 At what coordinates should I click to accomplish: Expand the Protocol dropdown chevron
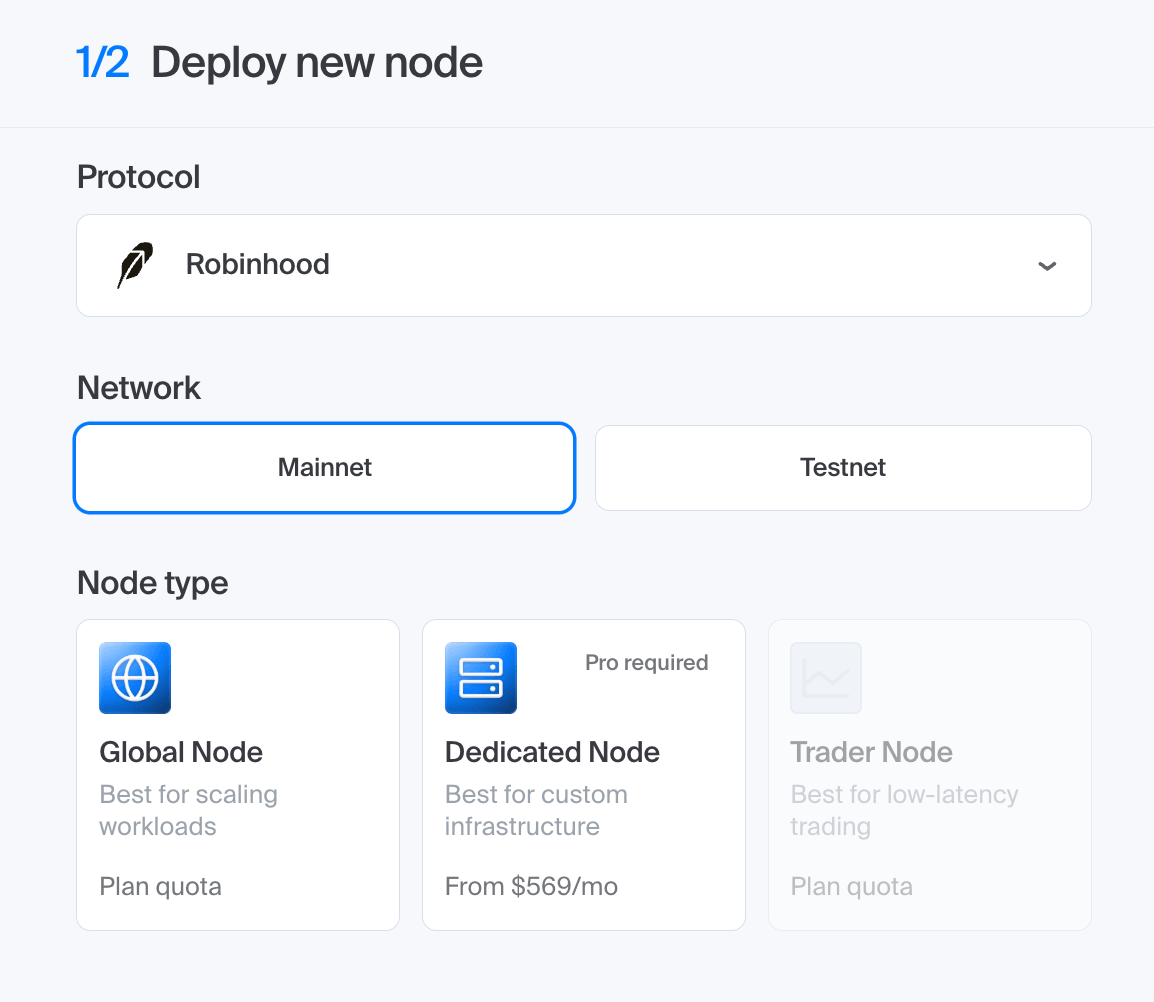click(x=1047, y=266)
